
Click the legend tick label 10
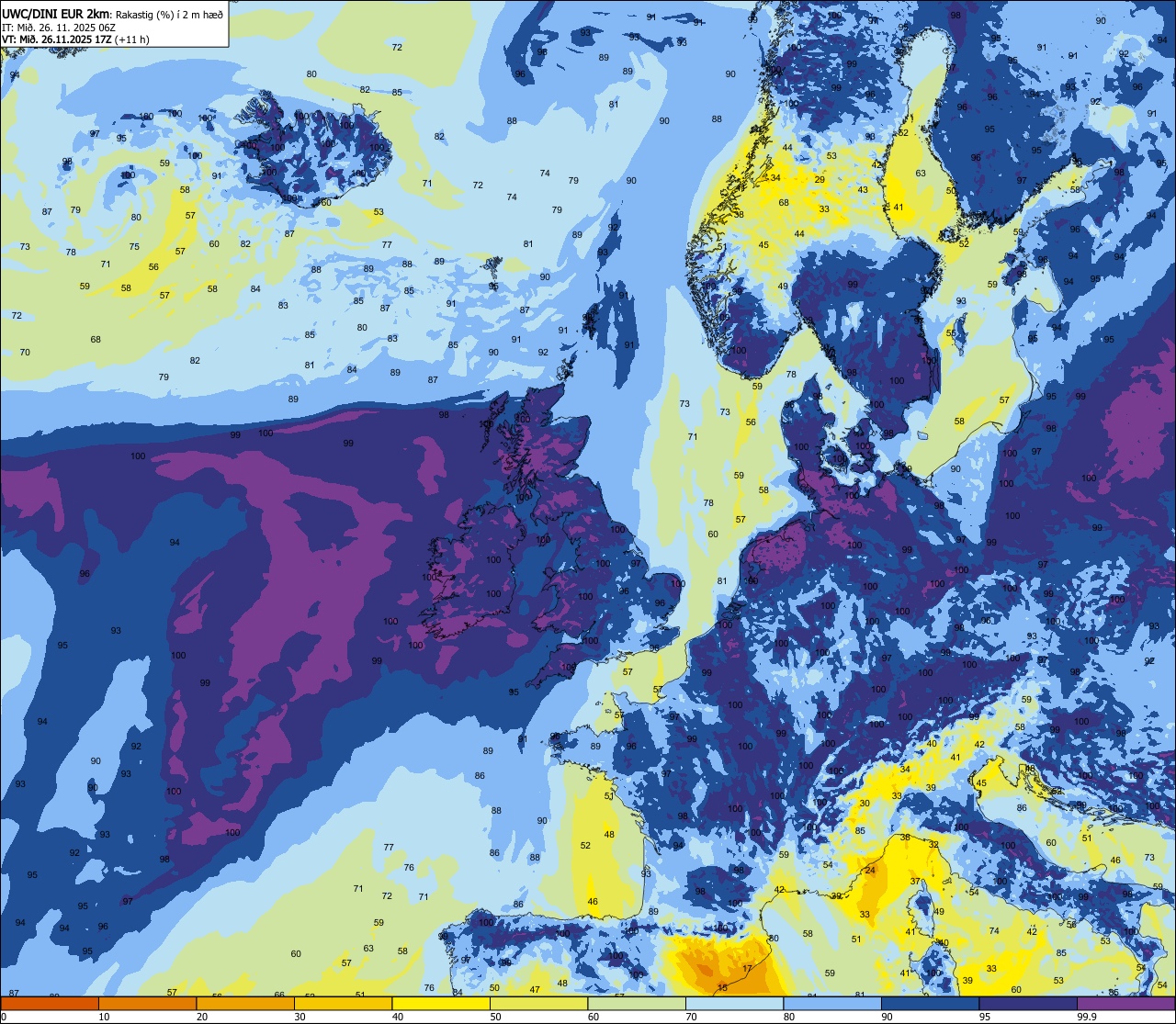tap(104, 1017)
